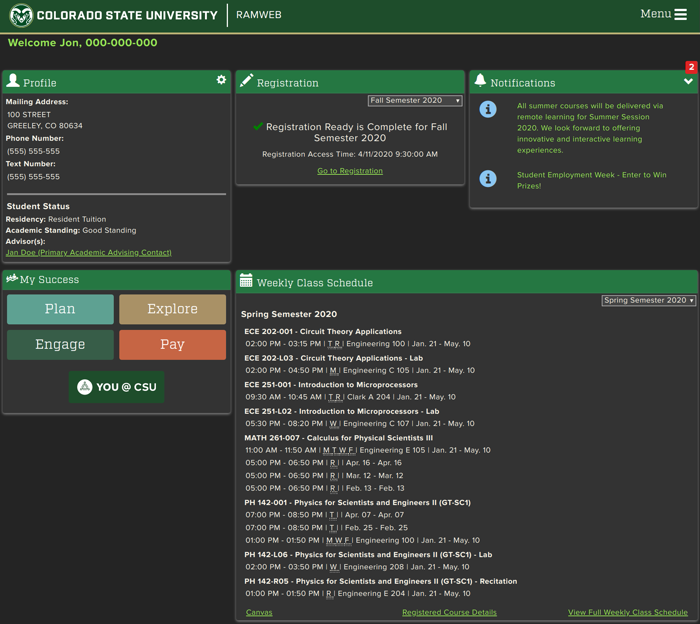
Task: Click the Engineering 208 lab time row
Action: click(357, 567)
